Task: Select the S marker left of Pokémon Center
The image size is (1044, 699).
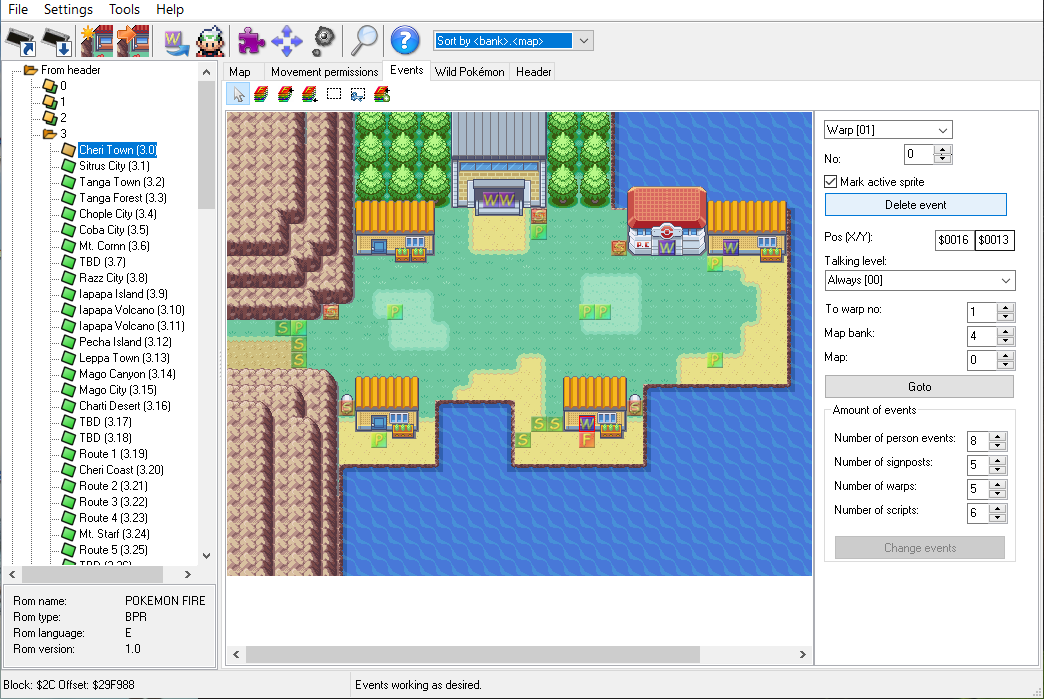Action: coord(619,248)
